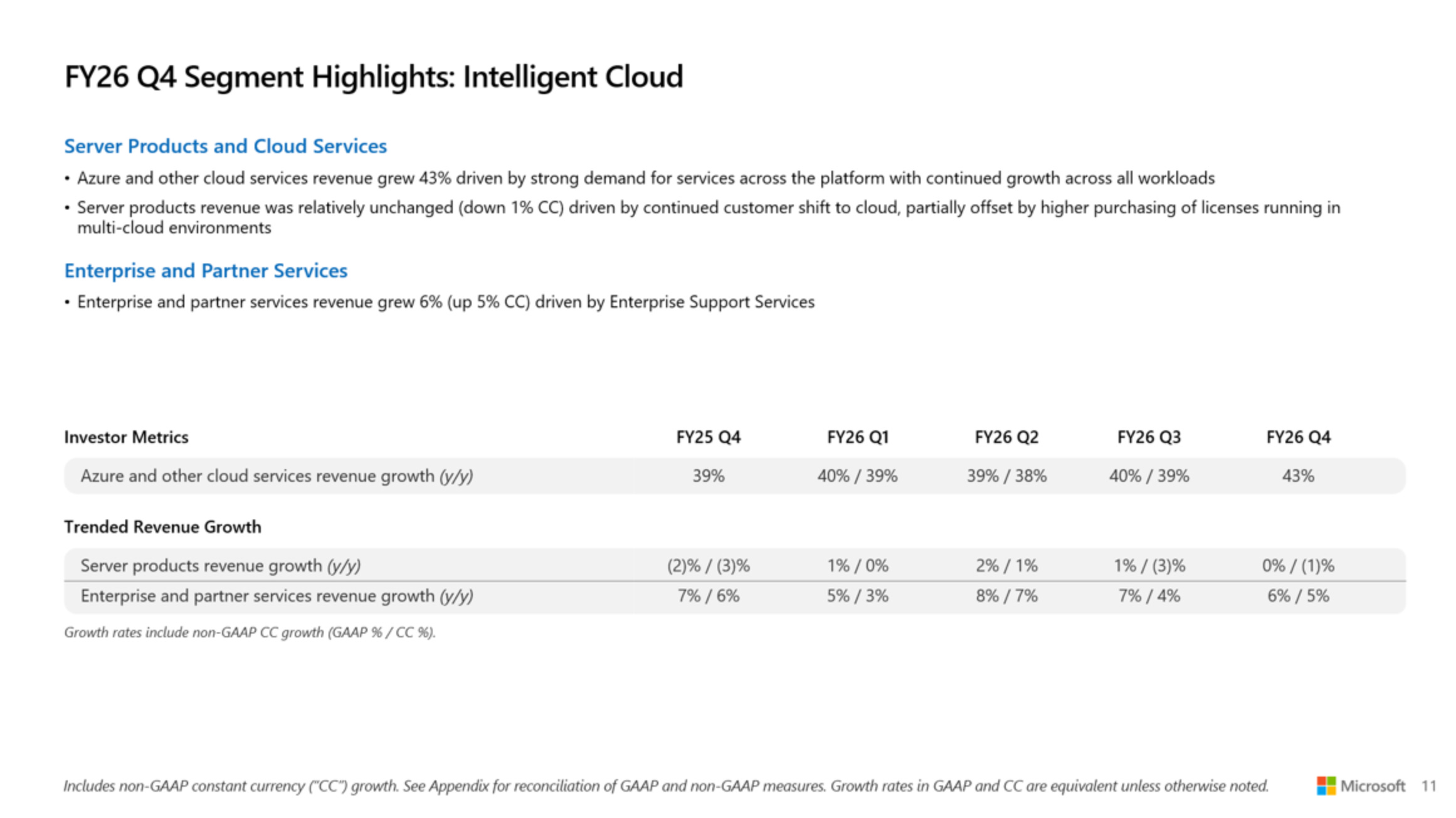Click the 0% / (1)% server products cell
The image size is (1456, 818).
(x=1298, y=566)
